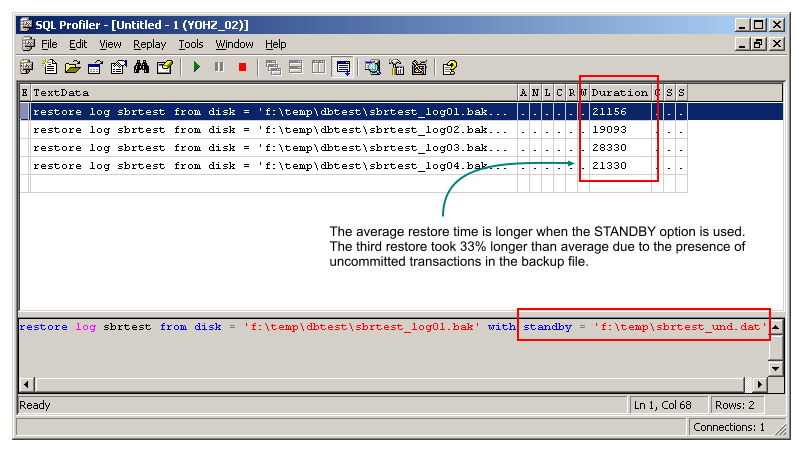Screen dimensions: 796x449
Task: Click the duration value 28330
Action: 609,148
